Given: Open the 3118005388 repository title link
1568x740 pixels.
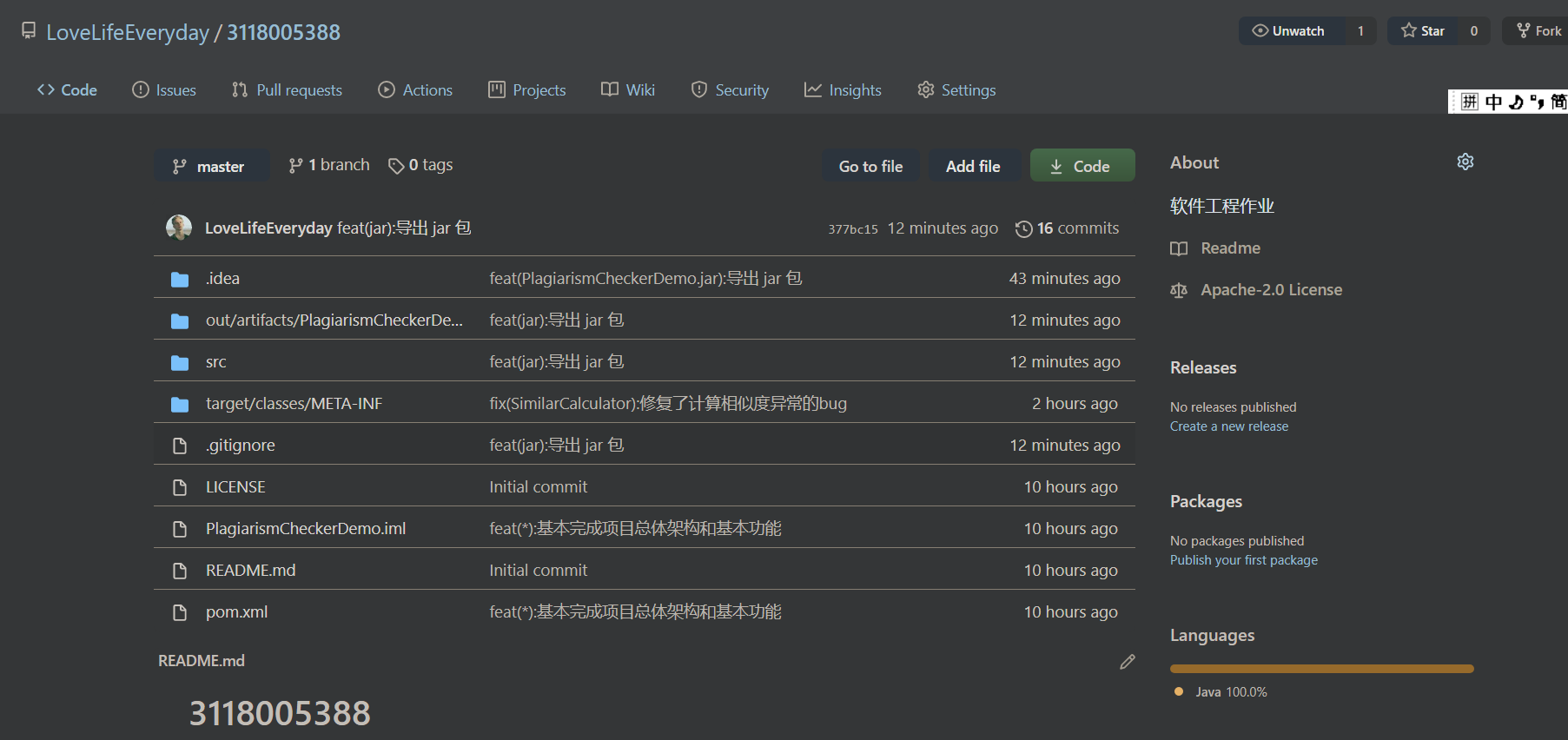Looking at the screenshot, I should coord(284,32).
